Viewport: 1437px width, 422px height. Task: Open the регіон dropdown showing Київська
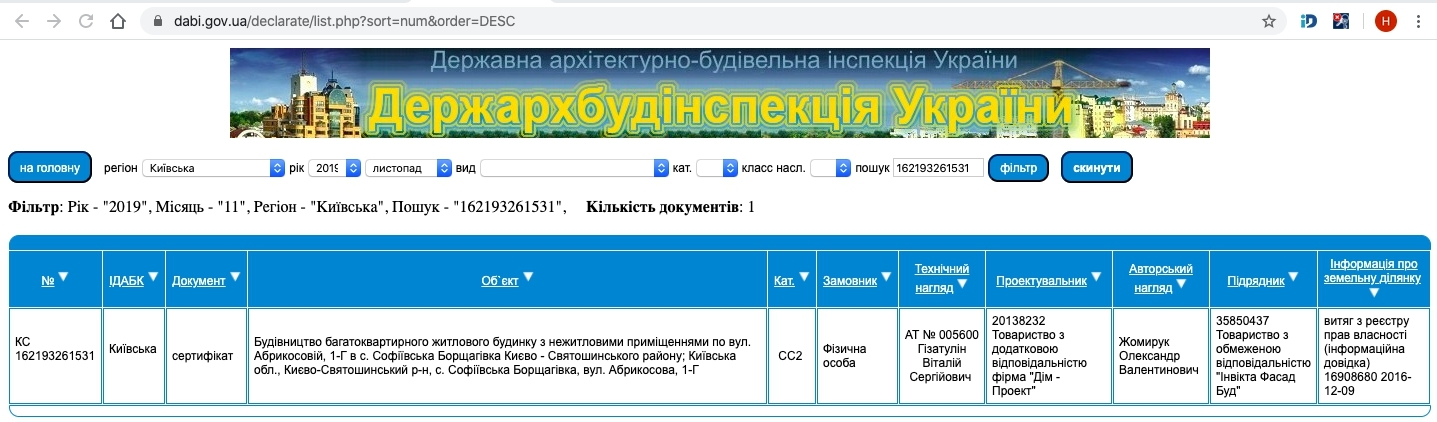click(213, 168)
